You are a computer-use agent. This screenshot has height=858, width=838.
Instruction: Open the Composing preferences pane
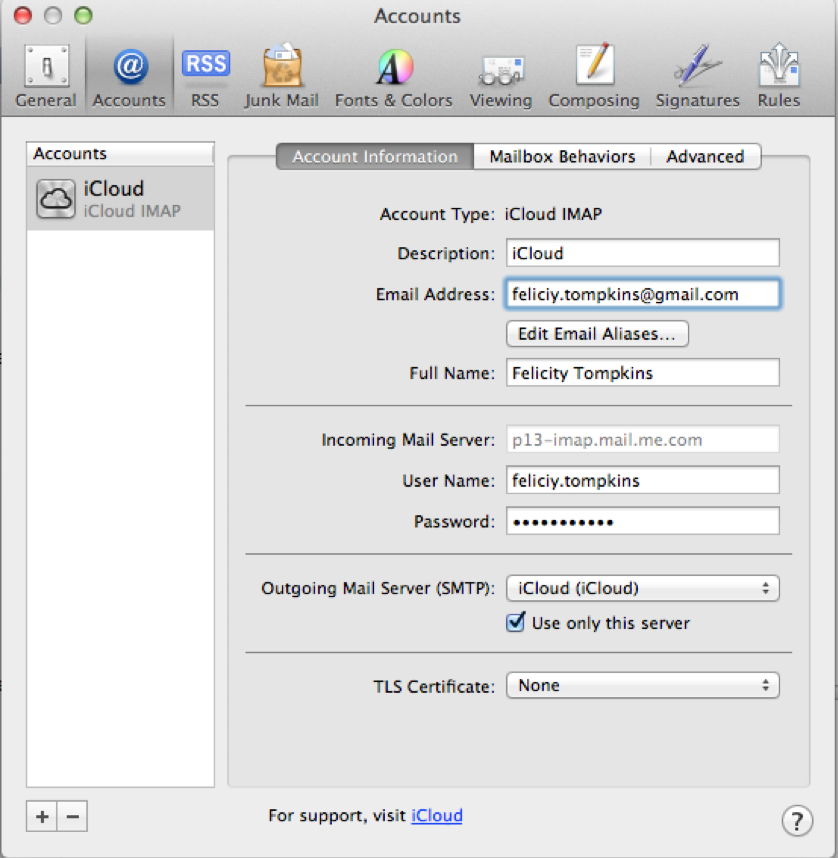click(x=594, y=77)
